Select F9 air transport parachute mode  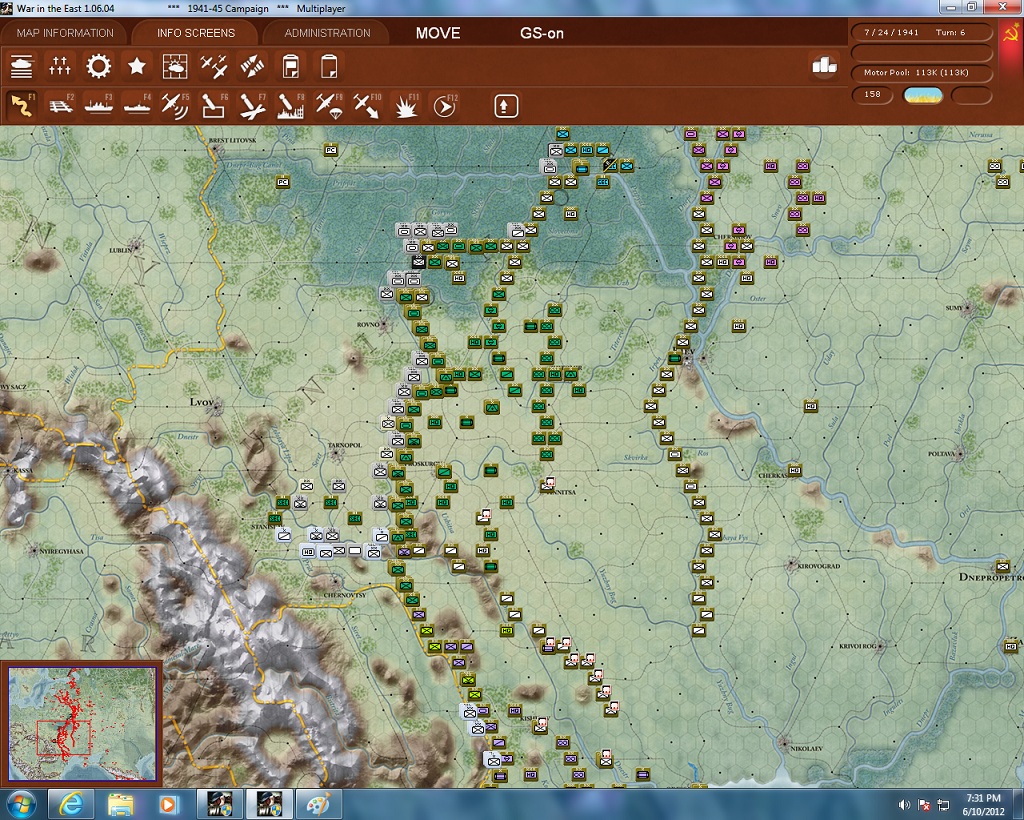(329, 106)
